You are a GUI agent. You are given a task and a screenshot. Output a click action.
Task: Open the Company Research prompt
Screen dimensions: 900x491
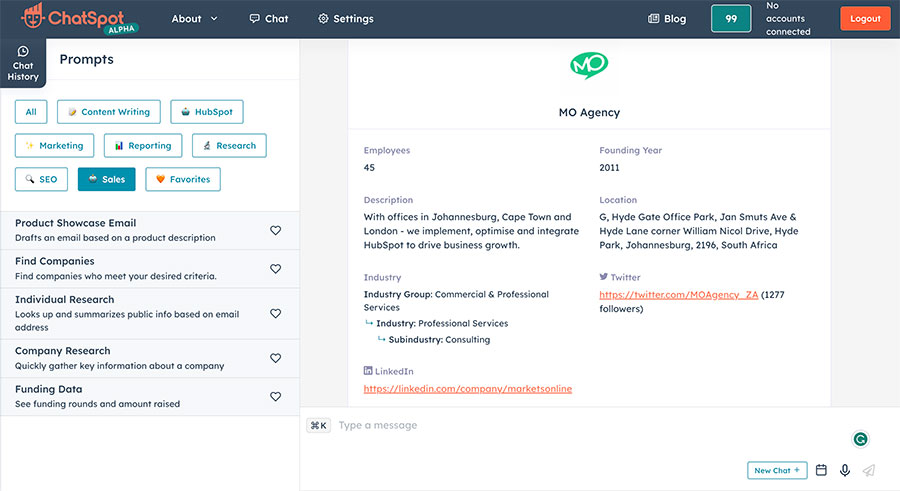pos(150,358)
